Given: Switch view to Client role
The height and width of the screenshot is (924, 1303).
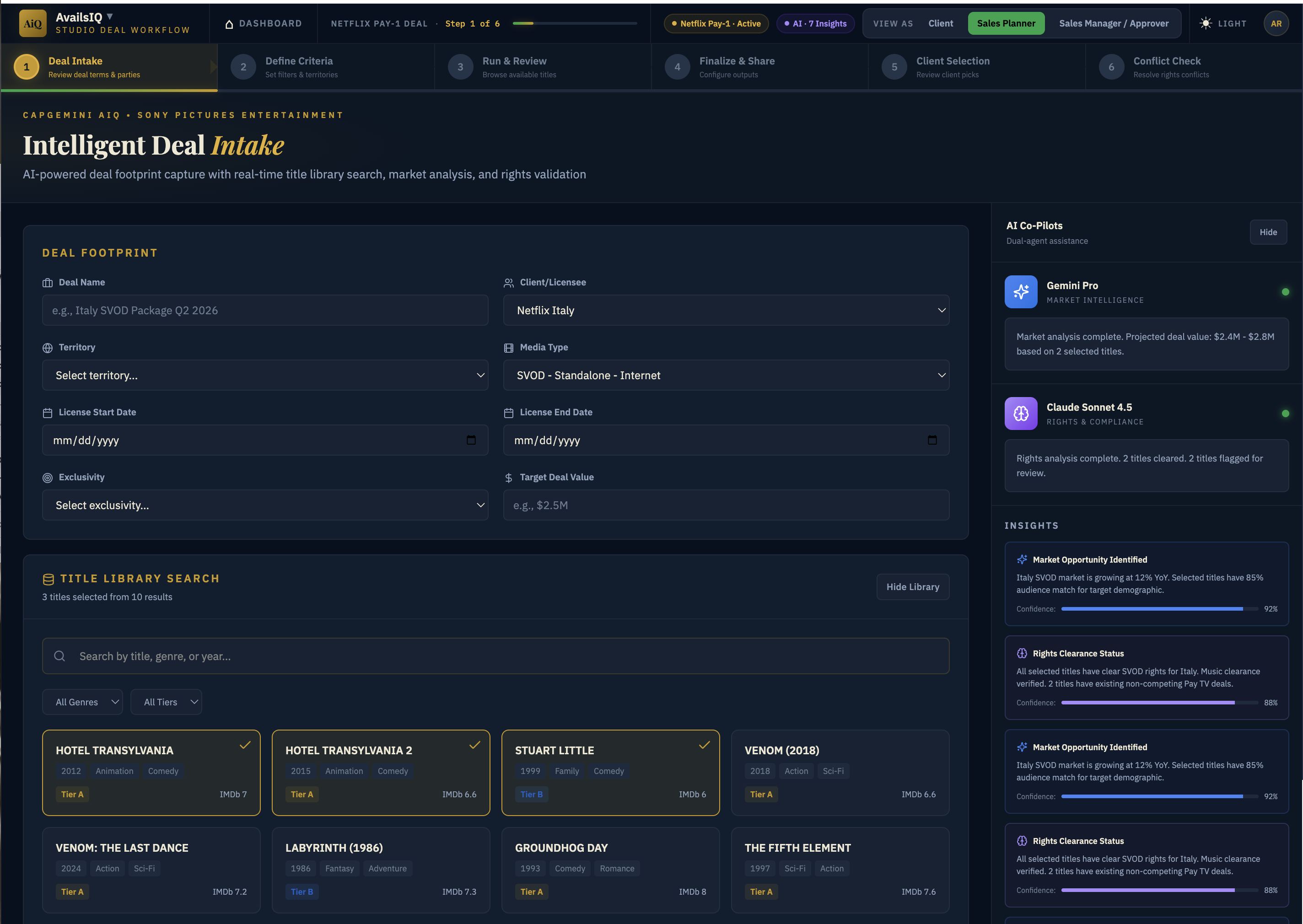Looking at the screenshot, I should point(941,23).
